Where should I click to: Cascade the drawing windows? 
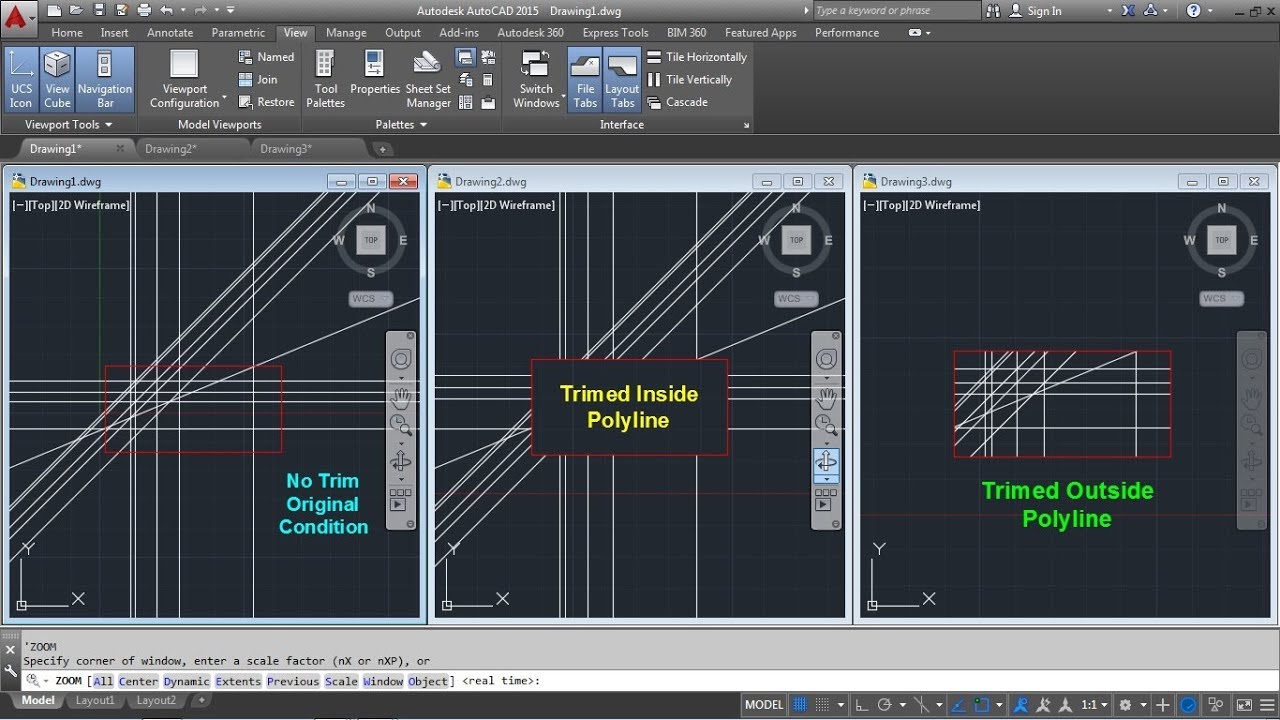[x=677, y=102]
